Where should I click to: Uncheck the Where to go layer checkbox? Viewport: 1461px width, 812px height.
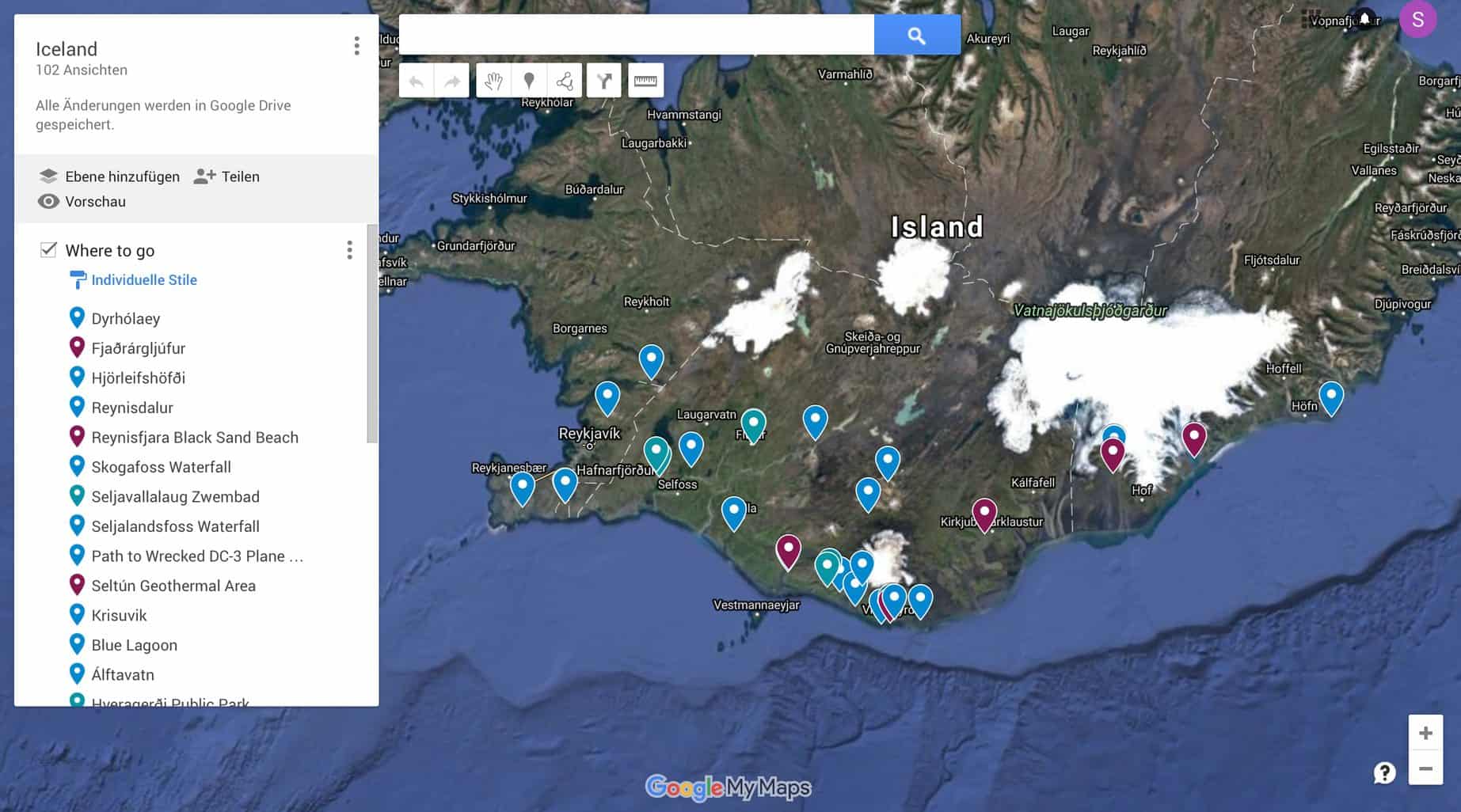pyautogui.click(x=48, y=250)
